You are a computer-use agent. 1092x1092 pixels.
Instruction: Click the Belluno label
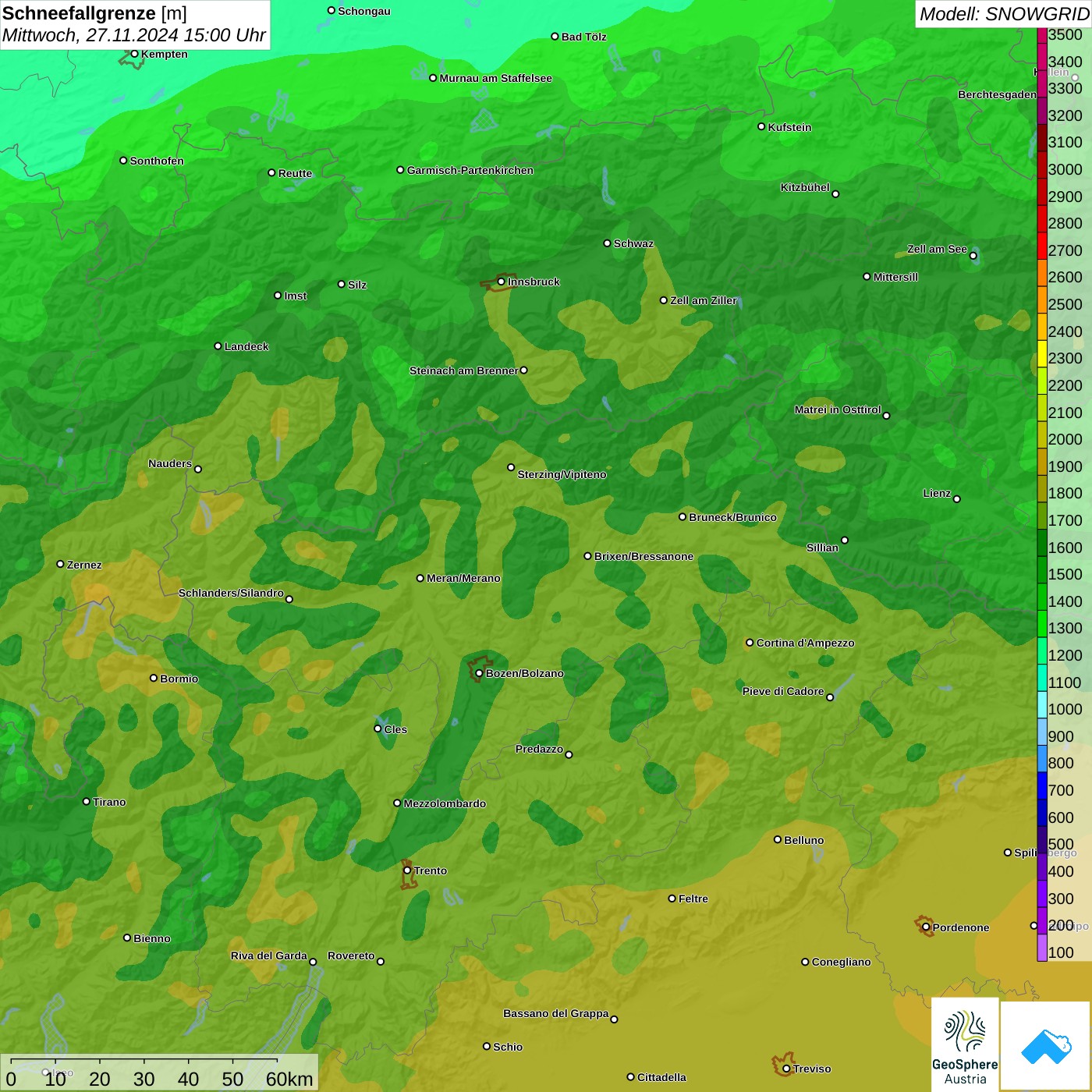[x=803, y=840]
